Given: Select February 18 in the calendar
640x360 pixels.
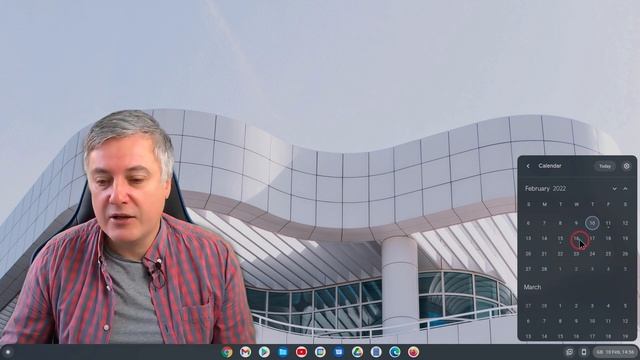Looking at the screenshot, I should click(x=608, y=238).
